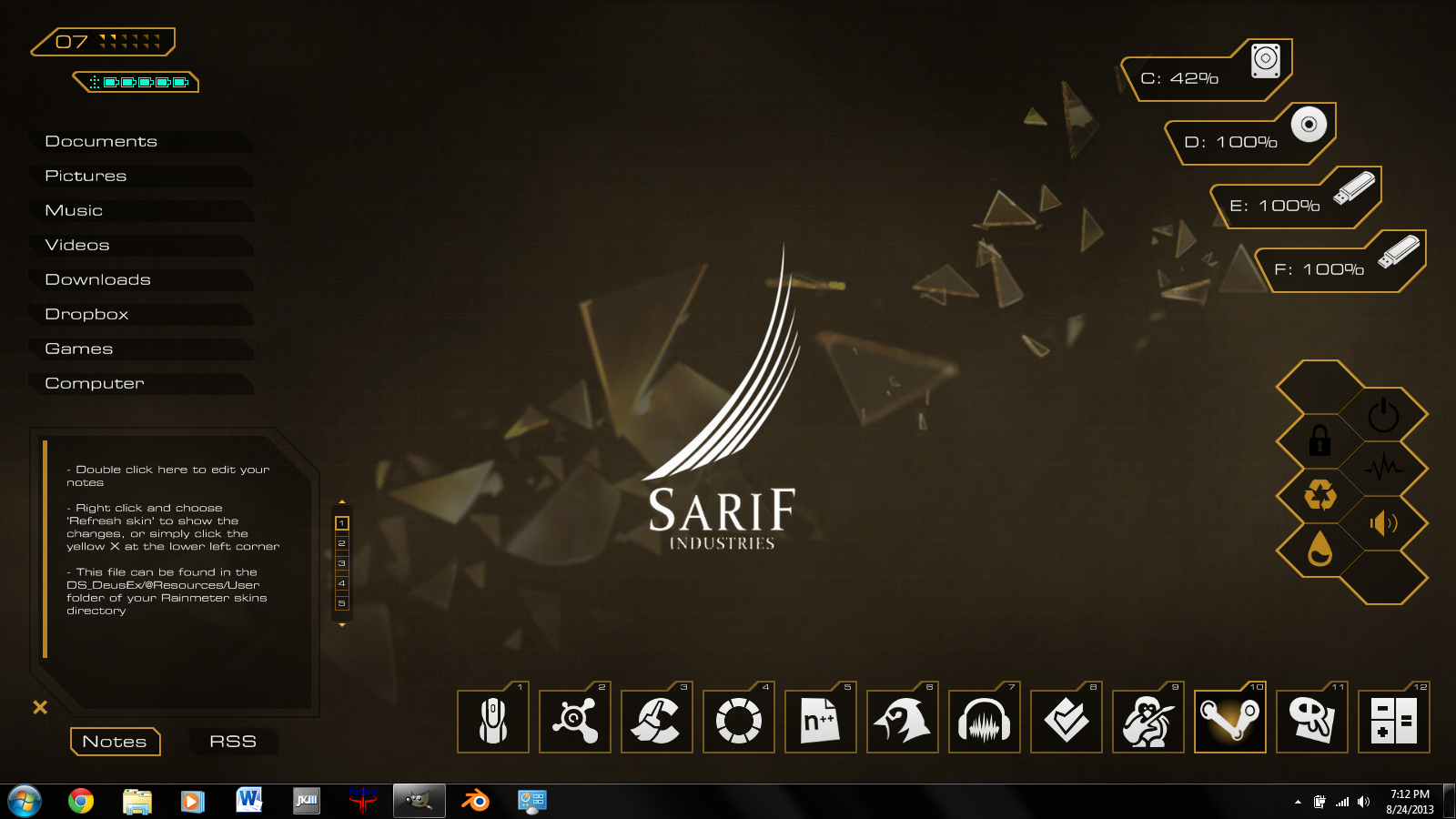Open the Music folder shortcut
Viewport: 1456px width, 819px height.
click(141, 210)
